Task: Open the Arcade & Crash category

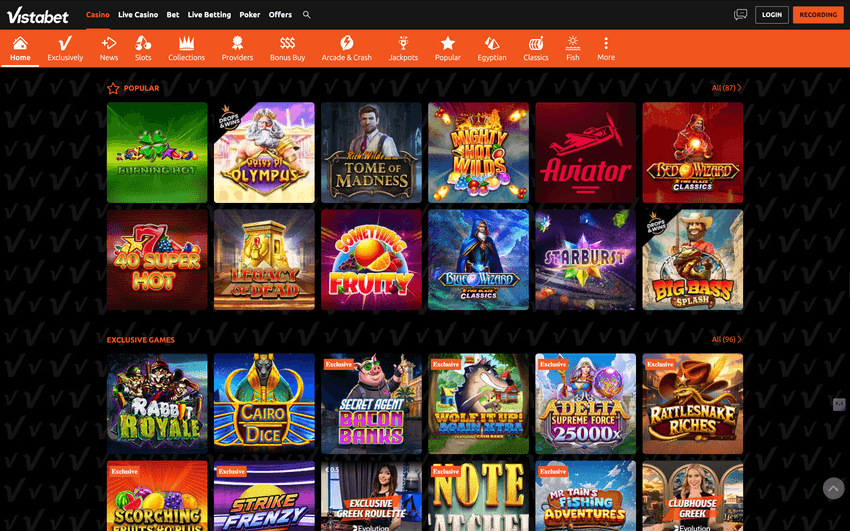Action: pyautogui.click(x=347, y=49)
